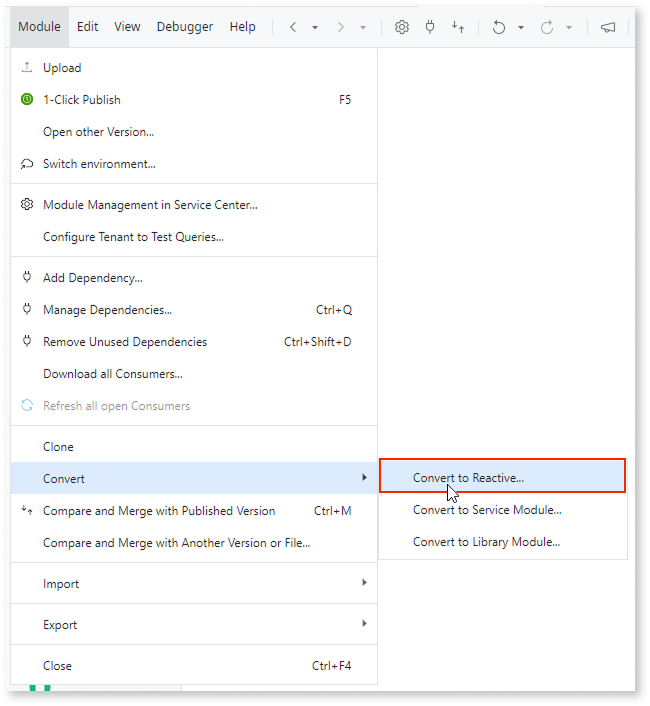Click the F5 shortcut label
The width and height of the screenshot is (650, 706).
pos(345,100)
